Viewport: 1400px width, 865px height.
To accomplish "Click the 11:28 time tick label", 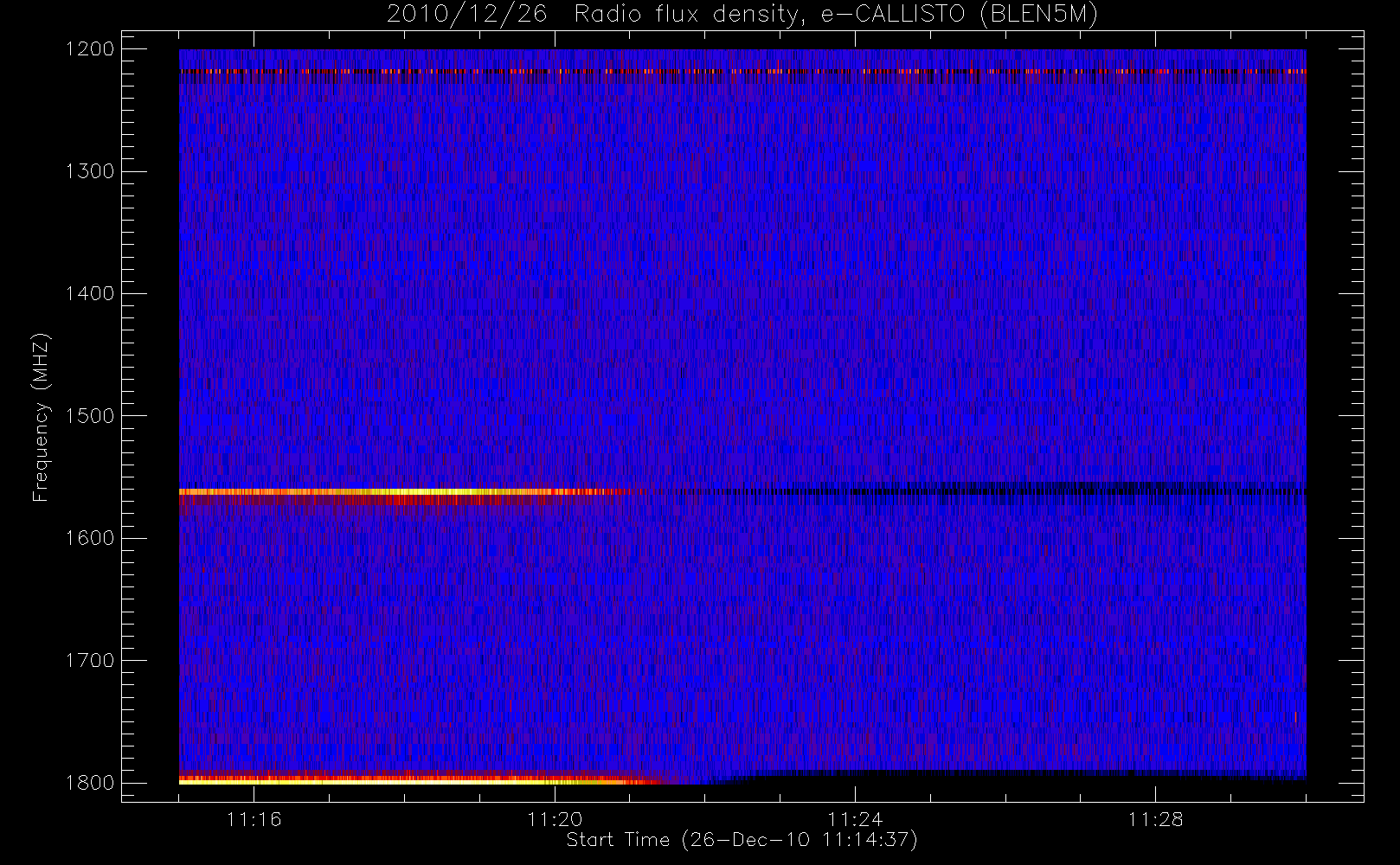I will pyautogui.click(x=1155, y=819).
